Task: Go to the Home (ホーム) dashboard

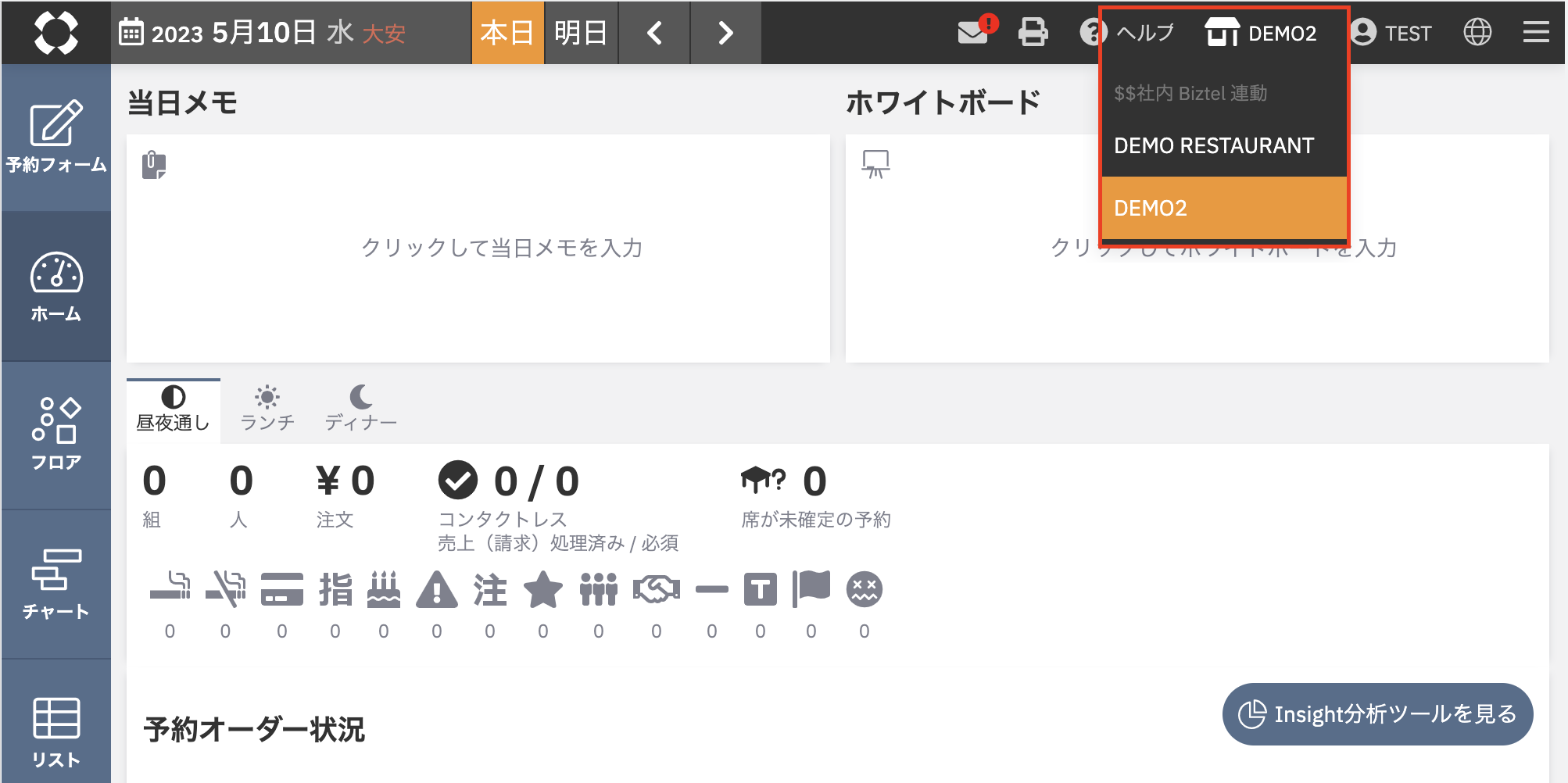Action: [55, 286]
